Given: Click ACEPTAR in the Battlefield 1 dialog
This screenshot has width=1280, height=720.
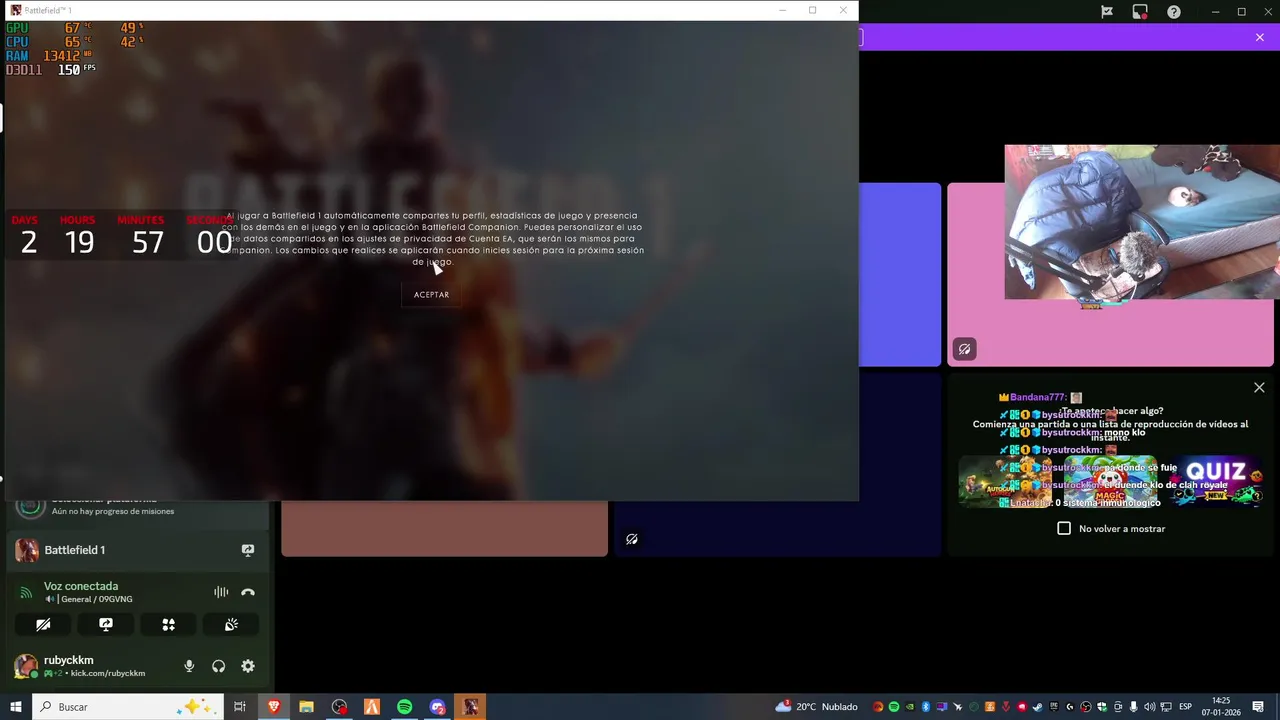Looking at the screenshot, I should click(x=431, y=295).
